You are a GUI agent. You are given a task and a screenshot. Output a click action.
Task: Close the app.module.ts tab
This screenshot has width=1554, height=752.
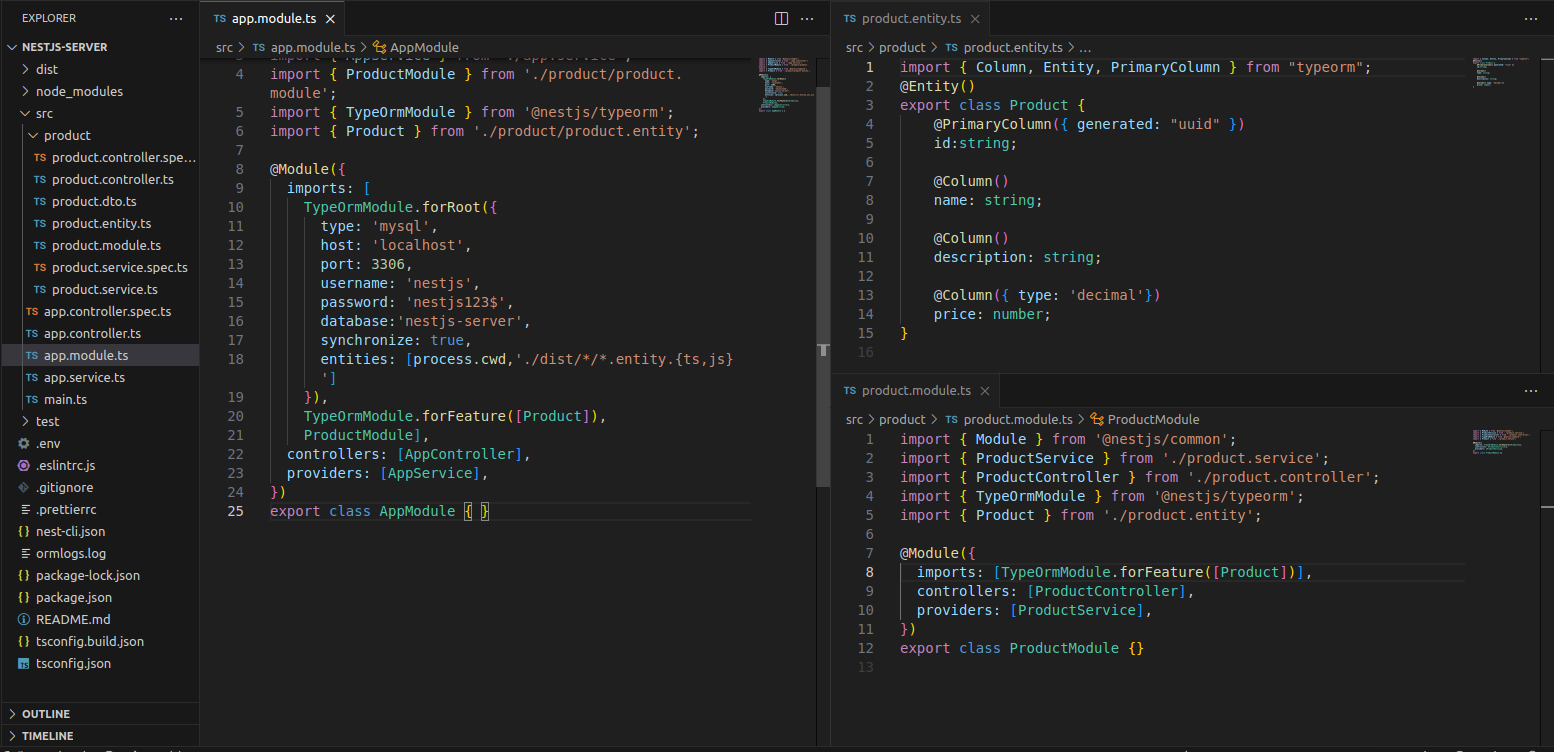[x=330, y=18]
